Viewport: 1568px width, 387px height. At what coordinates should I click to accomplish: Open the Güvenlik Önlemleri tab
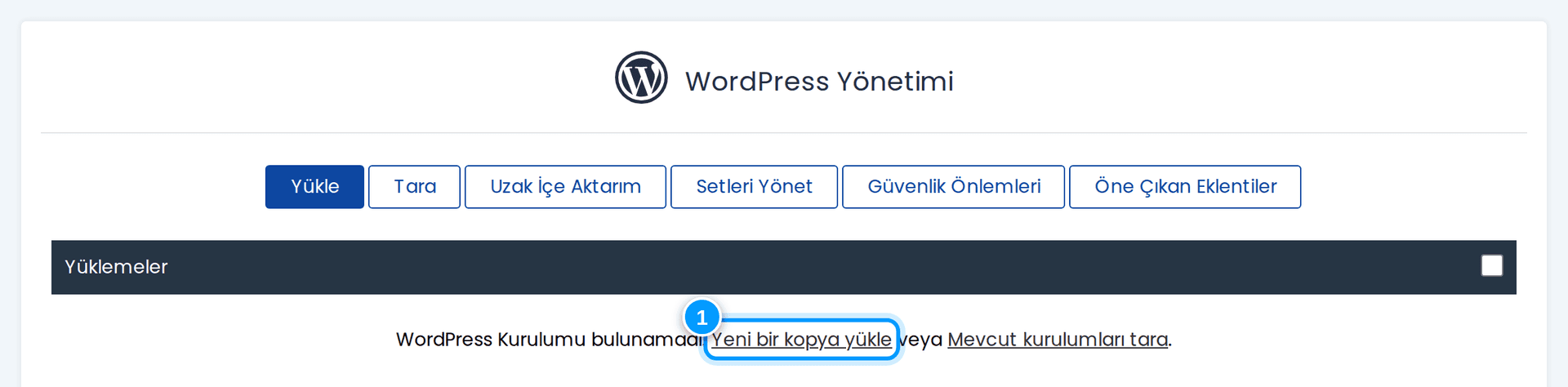(953, 187)
